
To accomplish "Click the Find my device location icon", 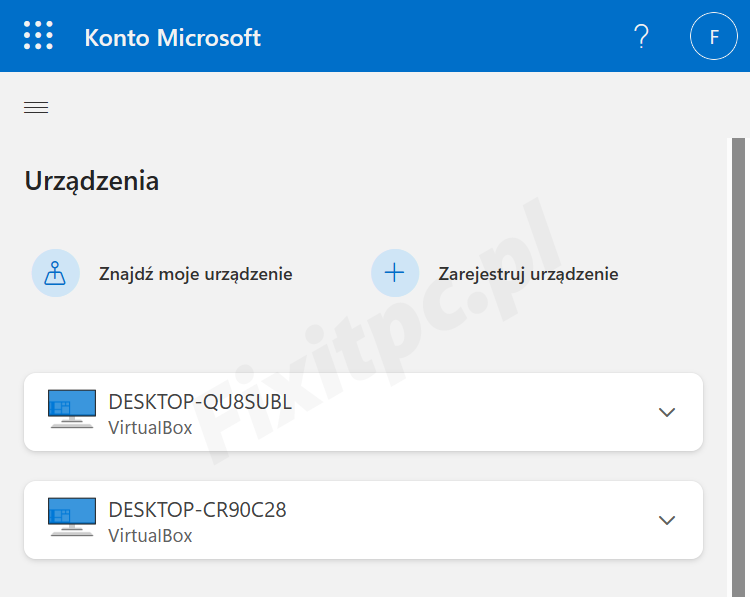I will pos(56,273).
